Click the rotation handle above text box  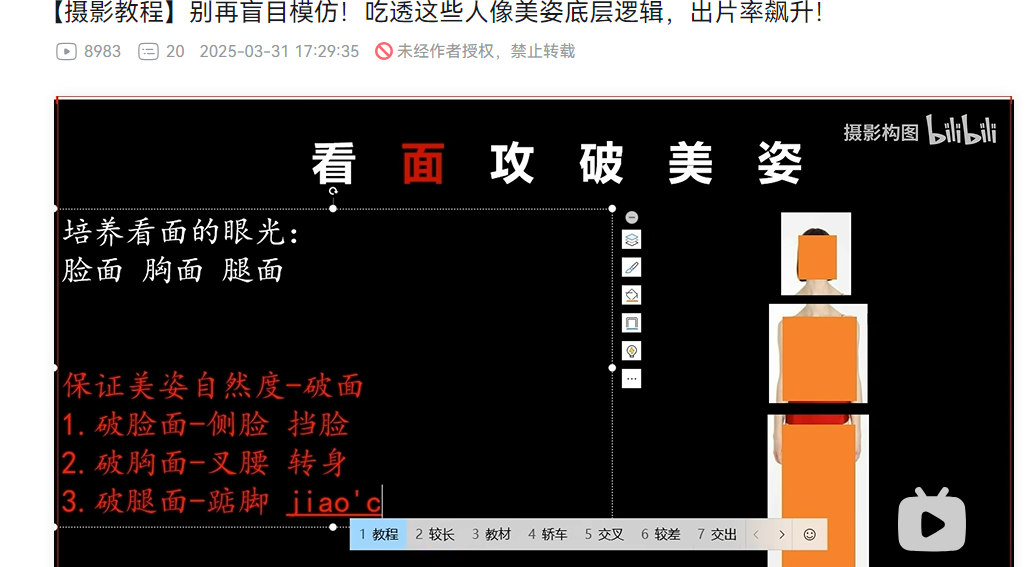(333, 188)
